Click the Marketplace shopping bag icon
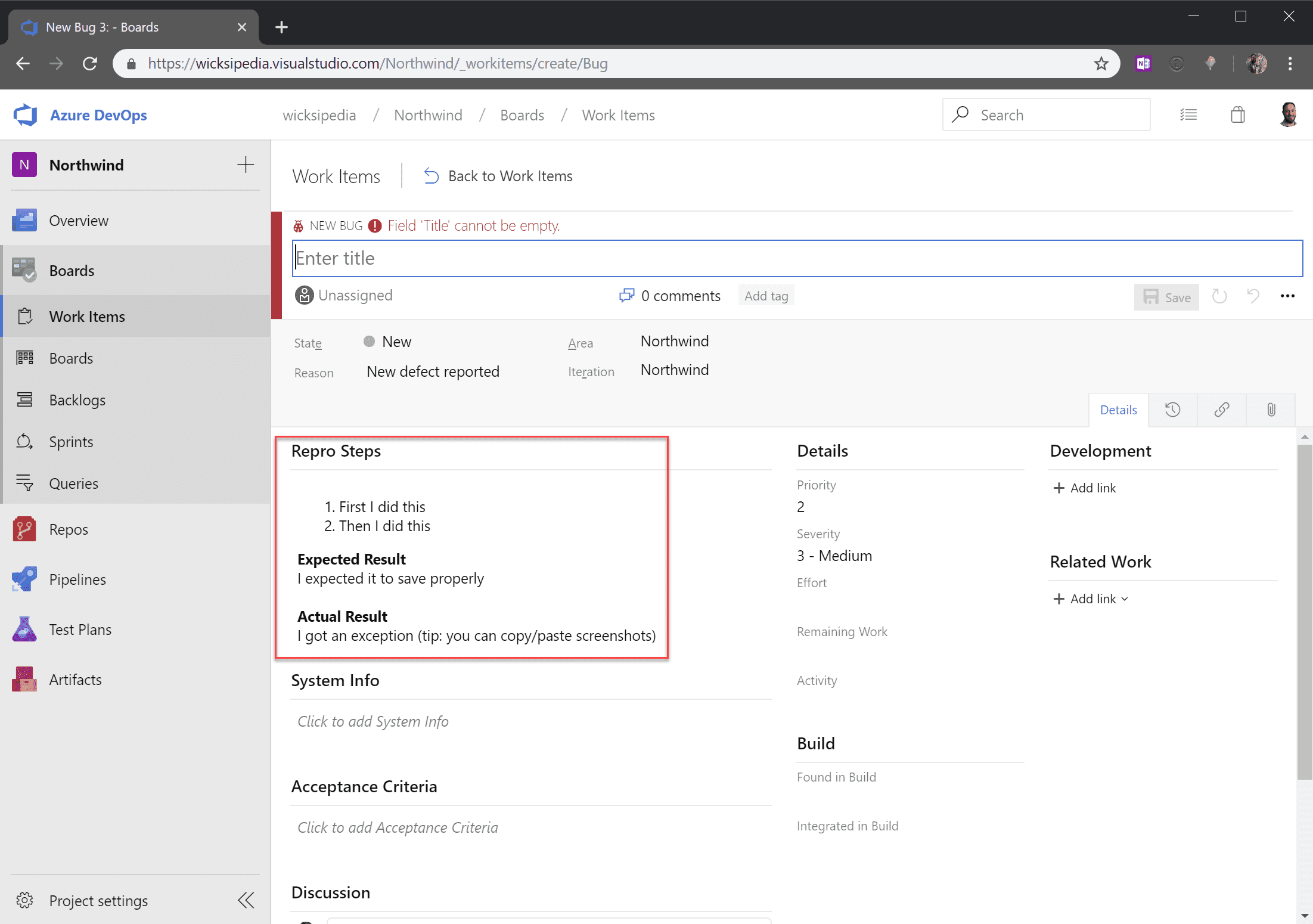 point(1237,115)
